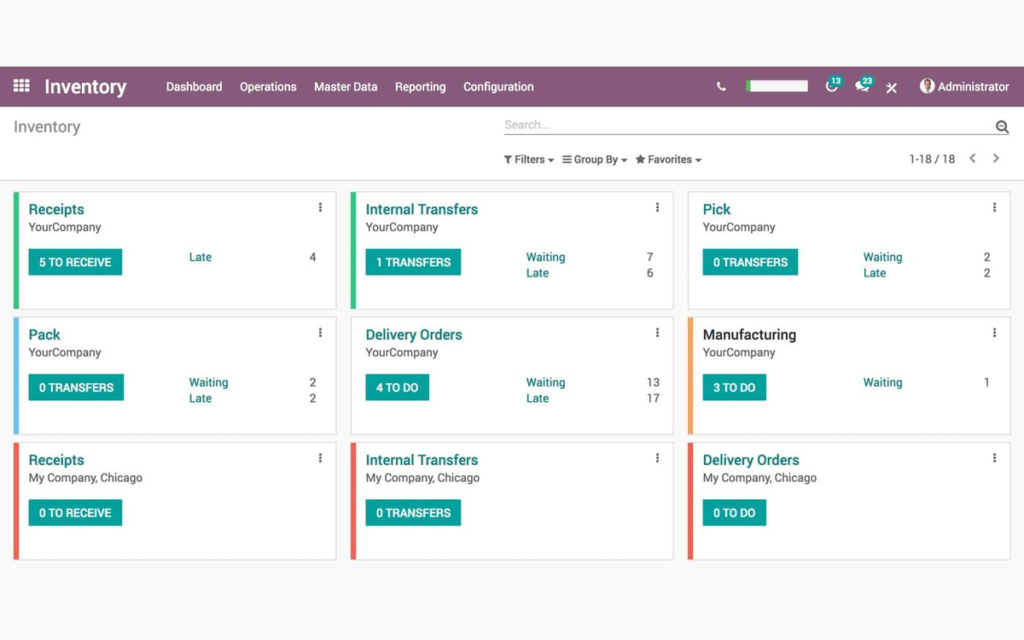Open chat messages icon with badge 23

(x=863, y=85)
